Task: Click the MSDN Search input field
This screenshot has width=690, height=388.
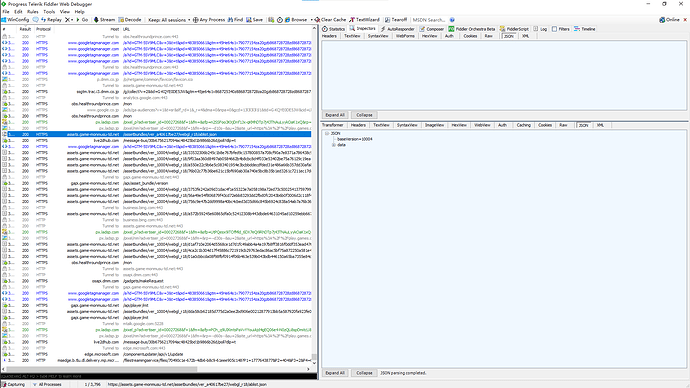Action: (429, 20)
